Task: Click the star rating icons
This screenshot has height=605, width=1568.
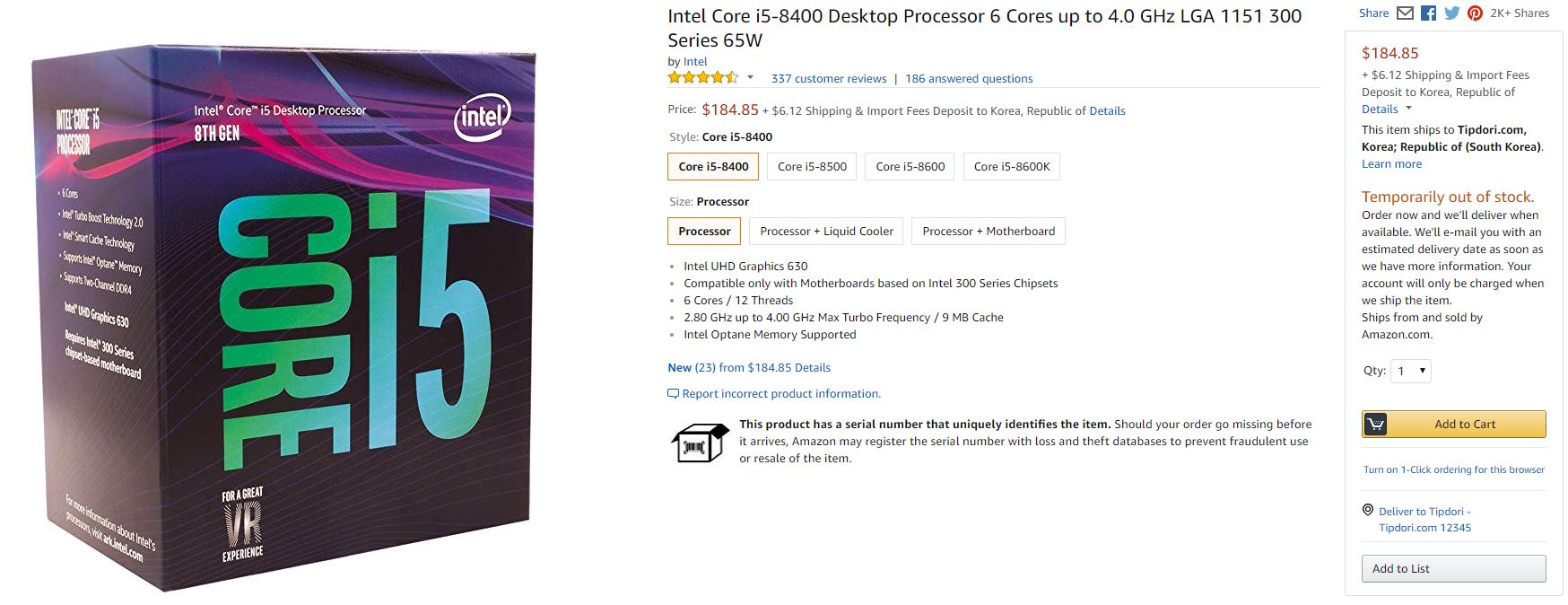Action: click(x=702, y=78)
